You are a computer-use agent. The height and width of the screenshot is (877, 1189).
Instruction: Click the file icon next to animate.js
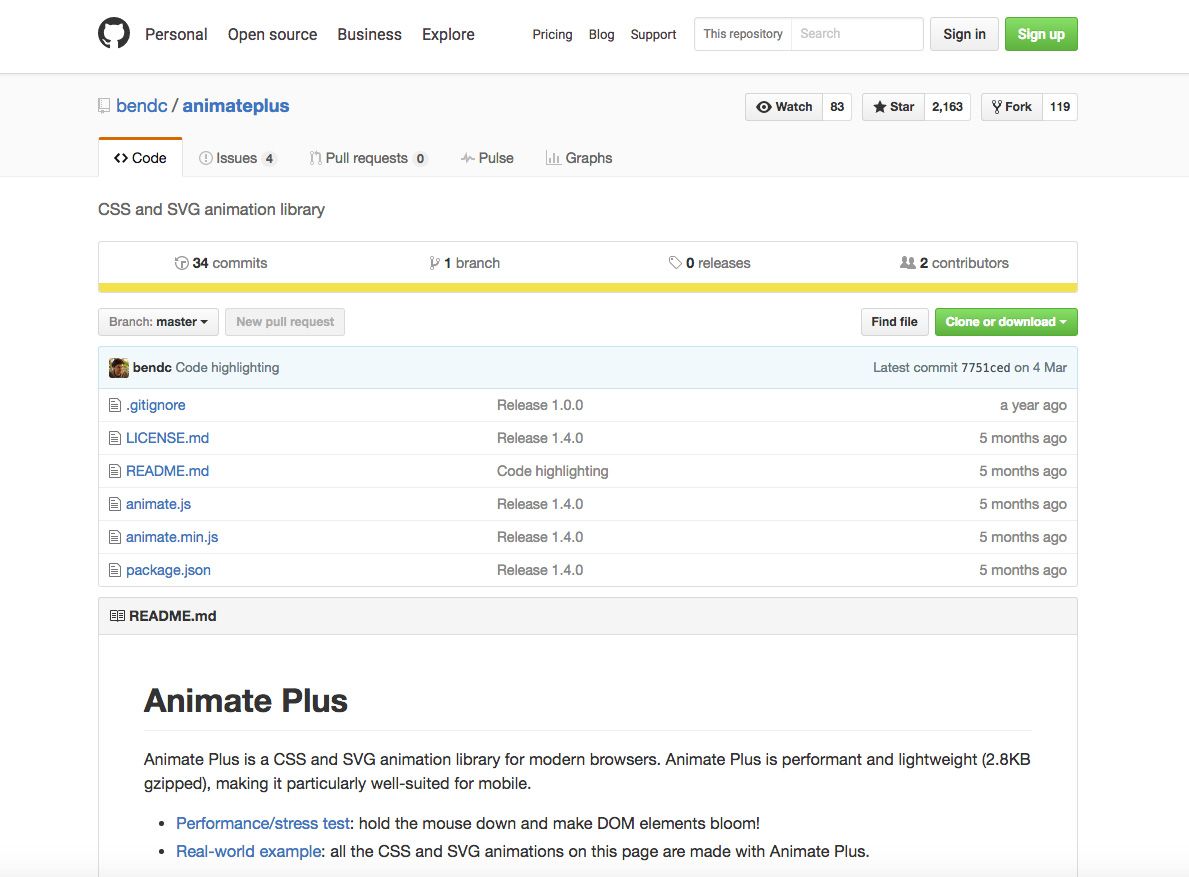pyautogui.click(x=114, y=503)
